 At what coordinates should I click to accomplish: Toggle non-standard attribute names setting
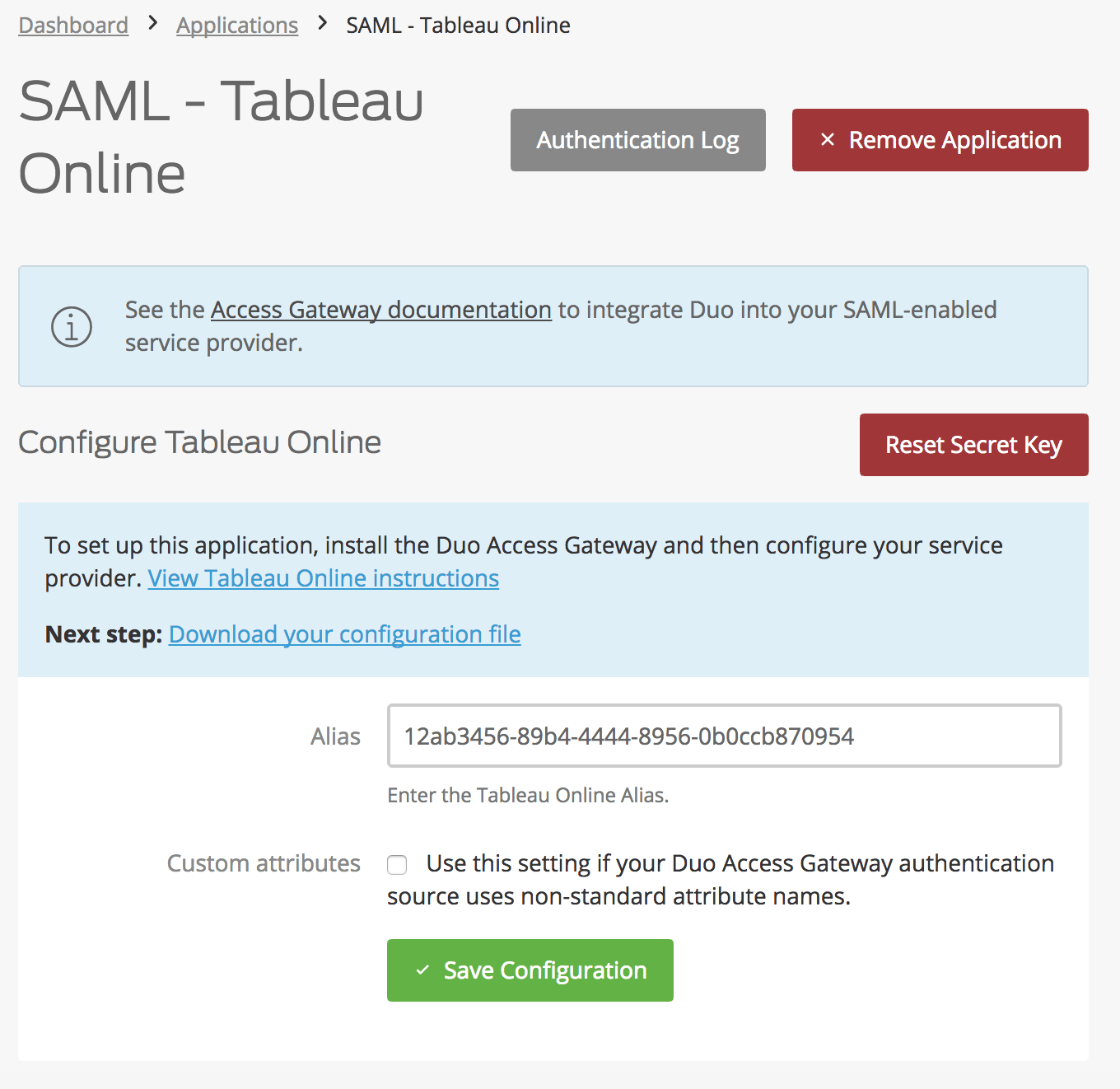pyautogui.click(x=397, y=864)
